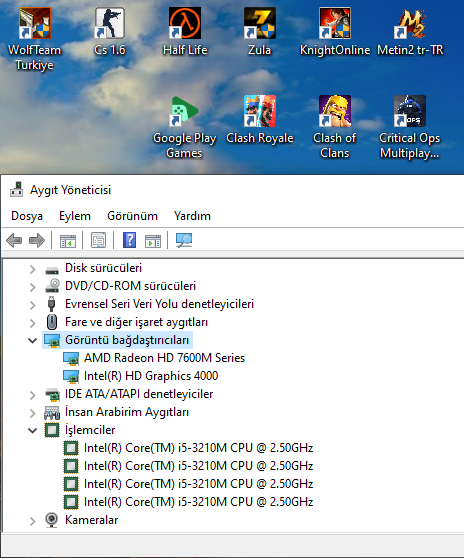Screen dimensions: 464x558
Task: Scan for hardware changes toolbar icon
Action: (184, 240)
